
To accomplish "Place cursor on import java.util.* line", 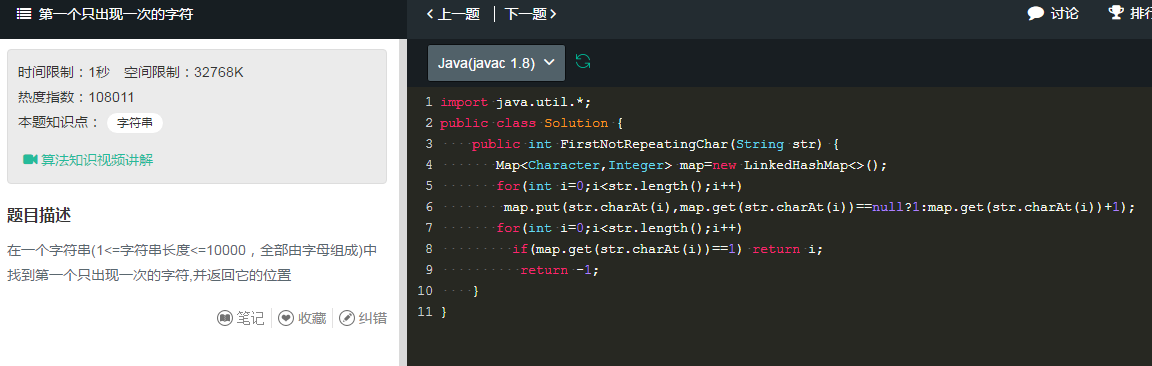I will pyautogui.click(x=516, y=101).
